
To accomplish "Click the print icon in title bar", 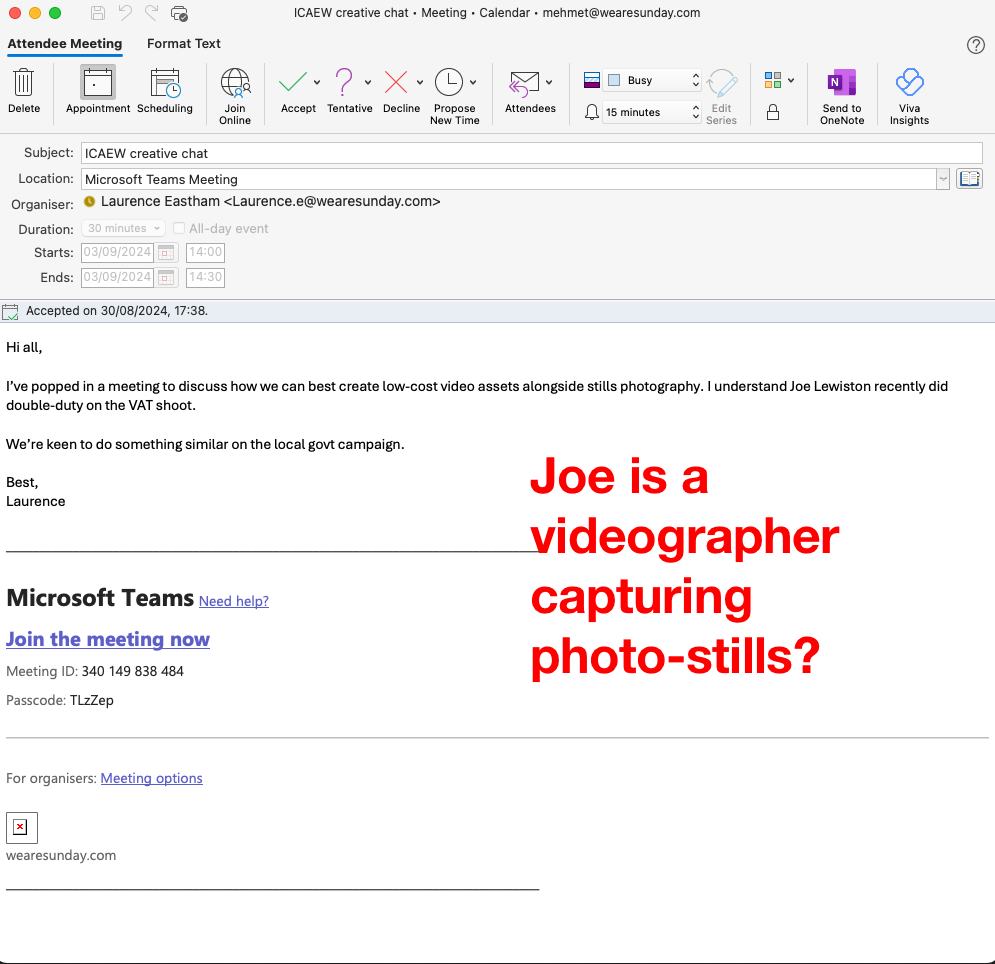I will pyautogui.click(x=179, y=13).
